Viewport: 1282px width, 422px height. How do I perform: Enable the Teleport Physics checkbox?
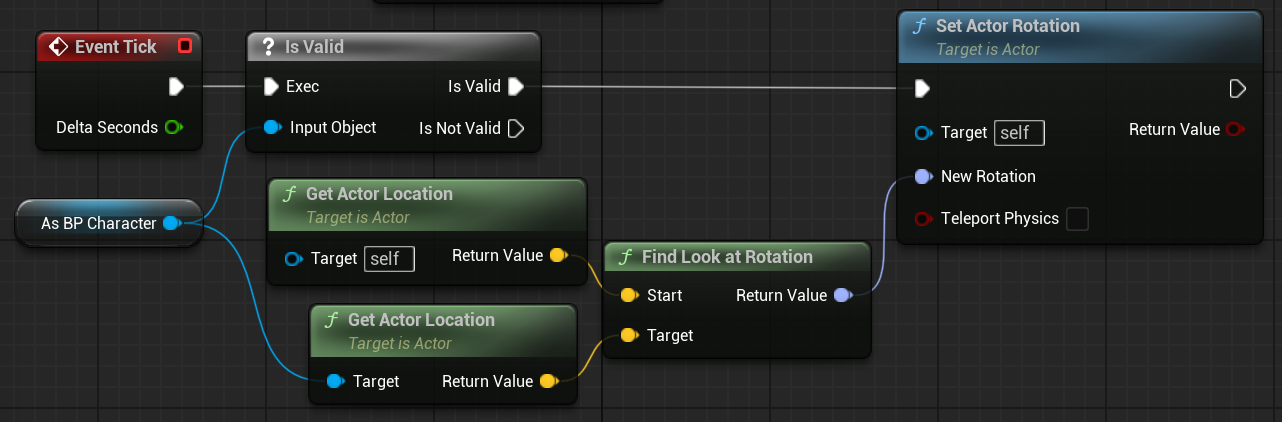[x=1077, y=218]
